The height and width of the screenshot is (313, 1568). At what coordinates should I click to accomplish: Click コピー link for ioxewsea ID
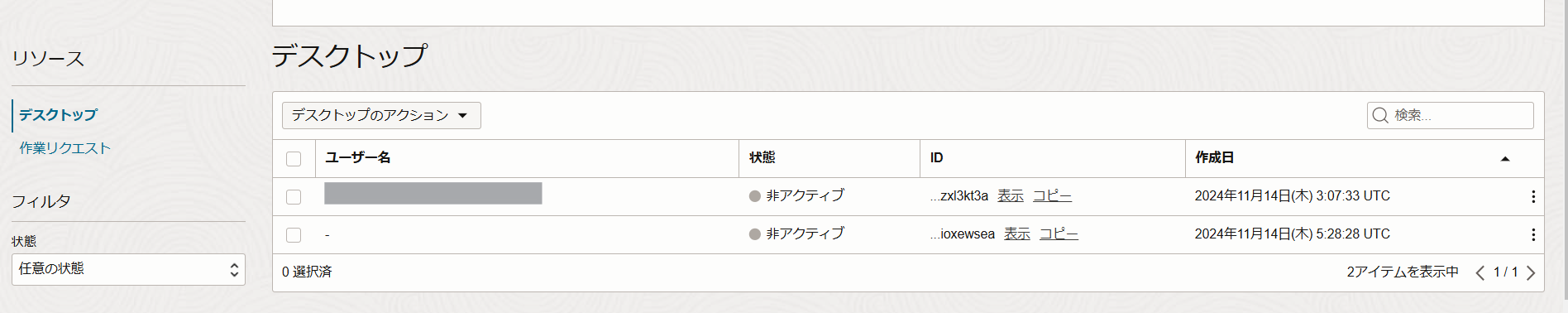click(1059, 234)
